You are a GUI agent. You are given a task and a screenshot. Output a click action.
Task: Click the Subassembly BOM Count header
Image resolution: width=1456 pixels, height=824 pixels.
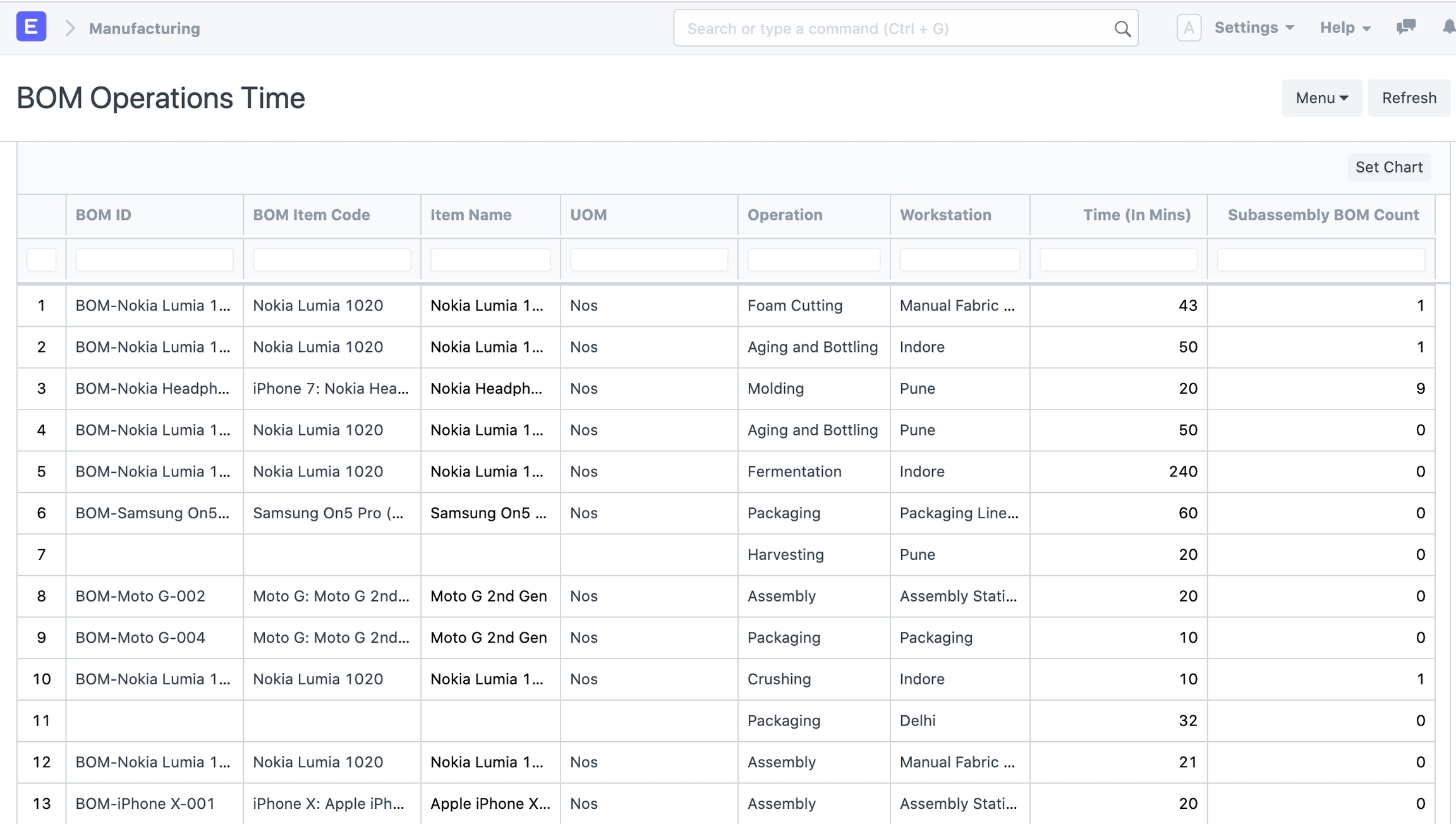pos(1323,215)
